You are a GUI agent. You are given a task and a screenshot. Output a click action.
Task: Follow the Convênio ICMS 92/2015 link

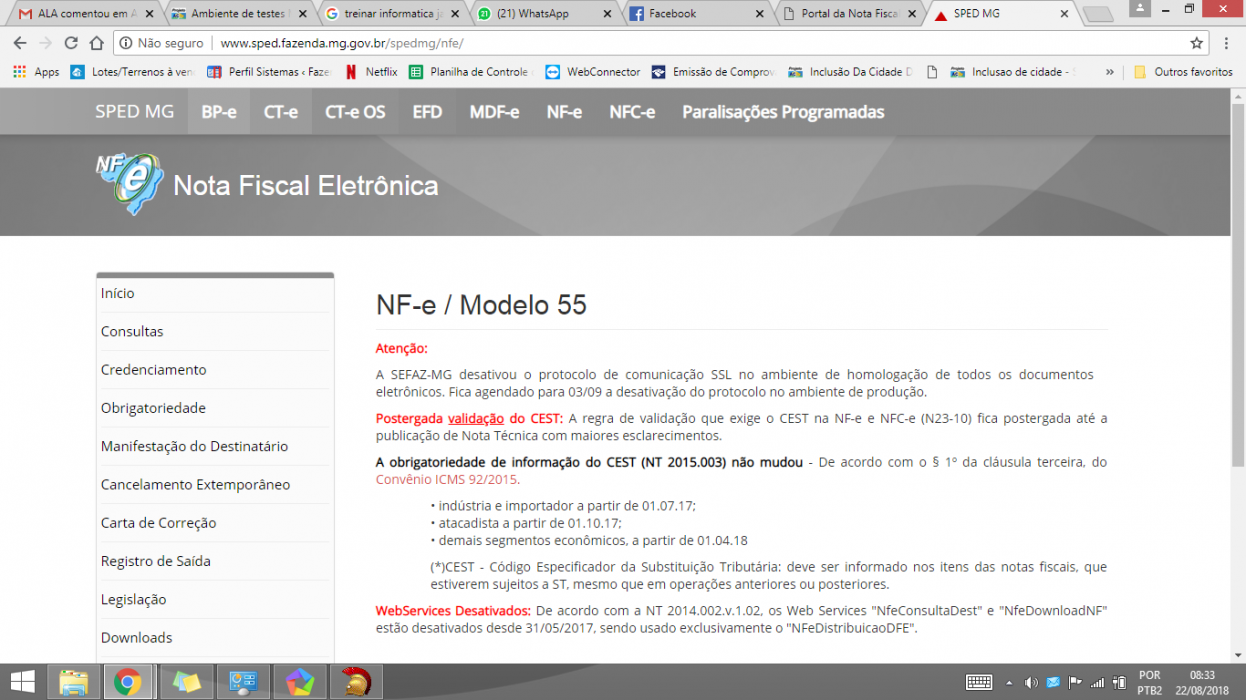(x=446, y=480)
